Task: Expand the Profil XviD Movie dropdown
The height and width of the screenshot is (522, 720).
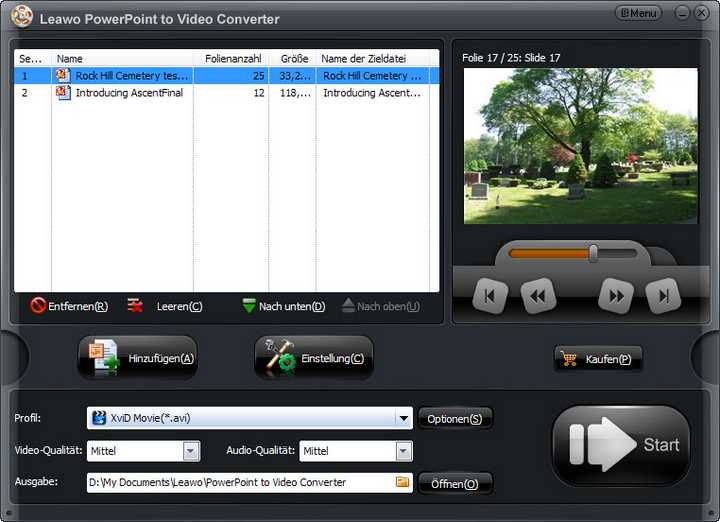Action: pos(404,418)
